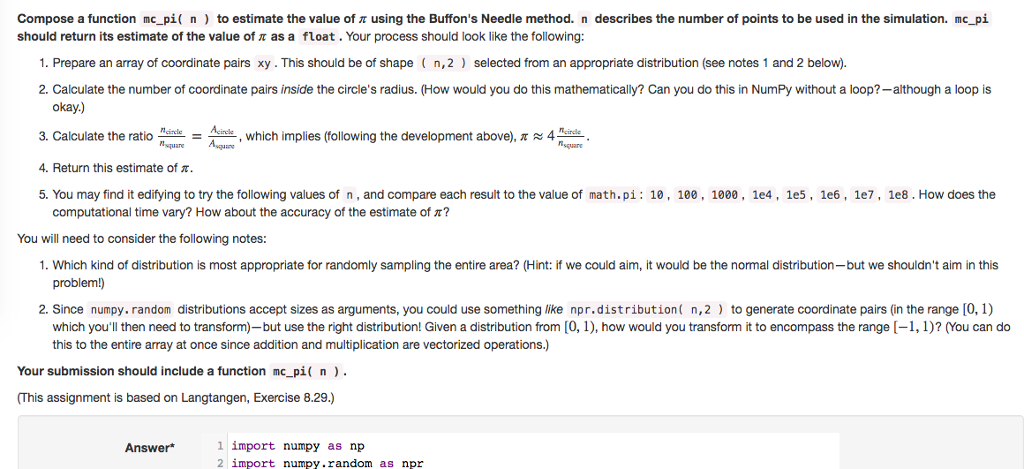Click the 'You will need to consider' notes heading
Viewport: 1024px width, 469px height.
click(x=142, y=239)
